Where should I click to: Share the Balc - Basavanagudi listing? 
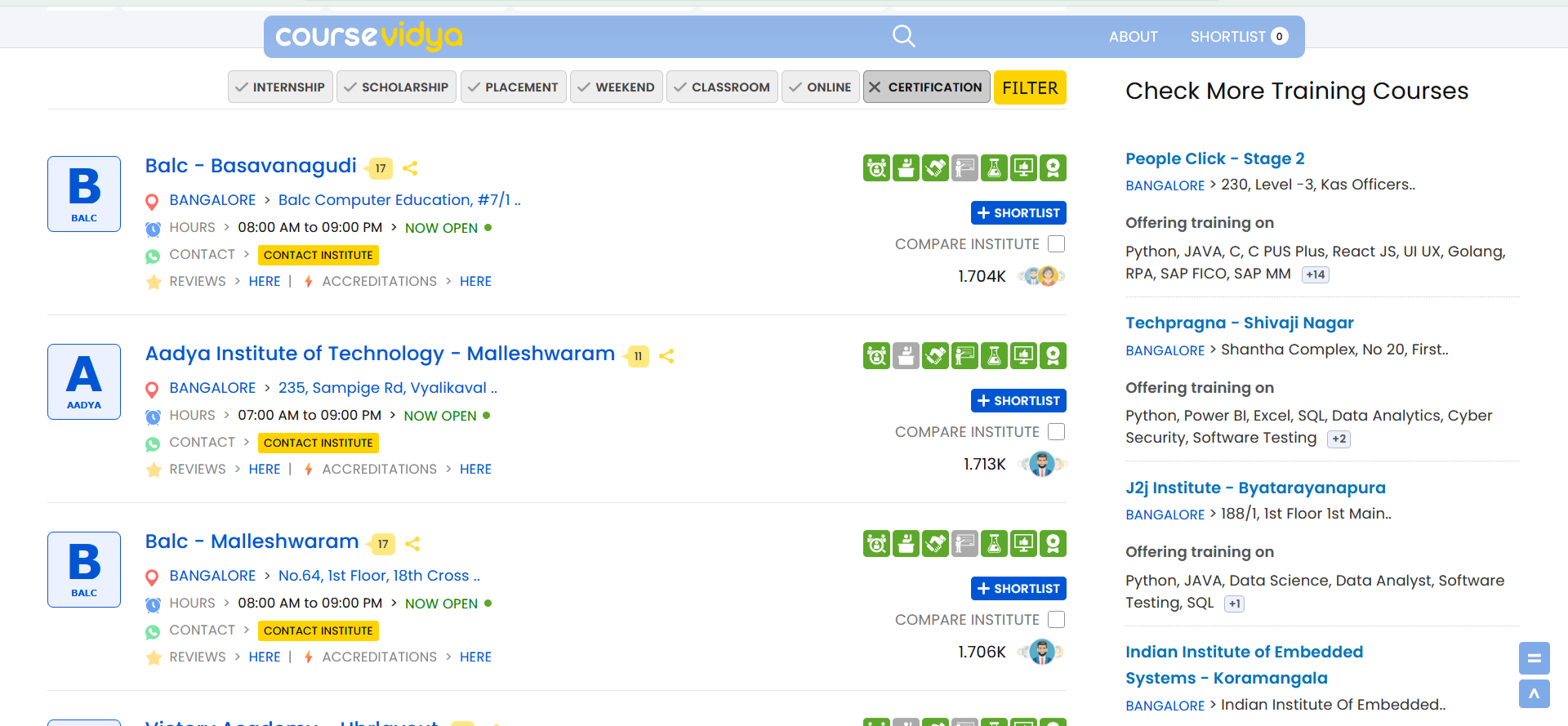411,168
